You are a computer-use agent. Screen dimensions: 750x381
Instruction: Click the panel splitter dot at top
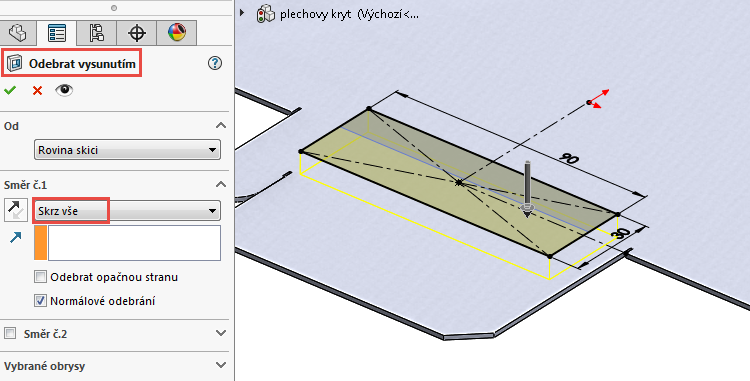tap(114, 8)
